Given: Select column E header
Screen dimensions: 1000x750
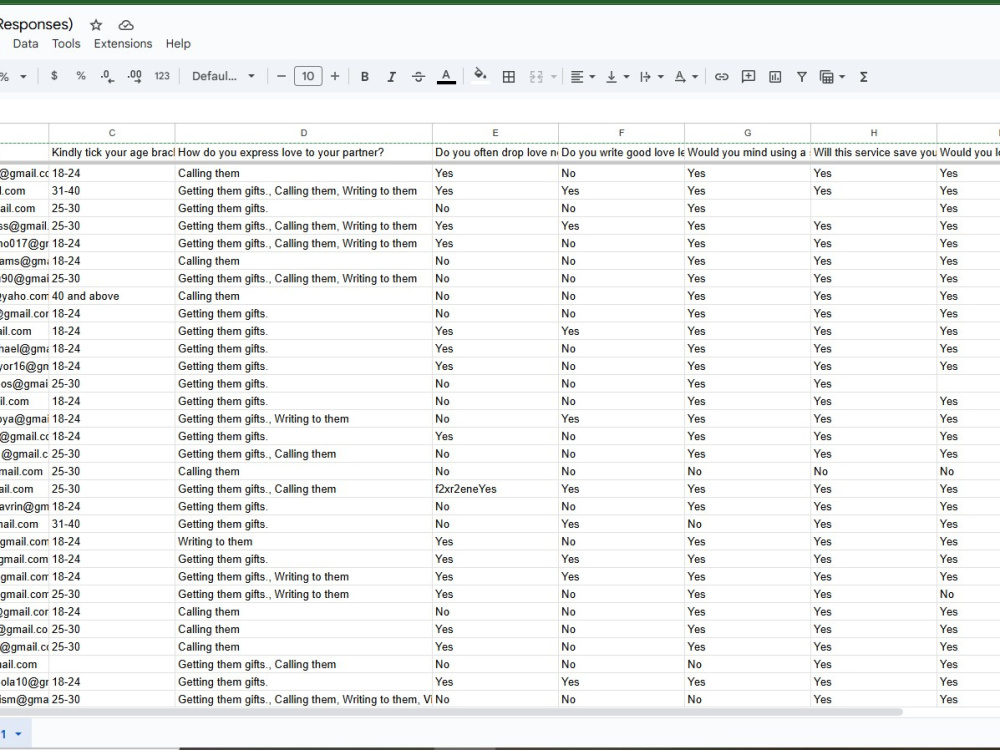Looking at the screenshot, I should tap(495, 133).
